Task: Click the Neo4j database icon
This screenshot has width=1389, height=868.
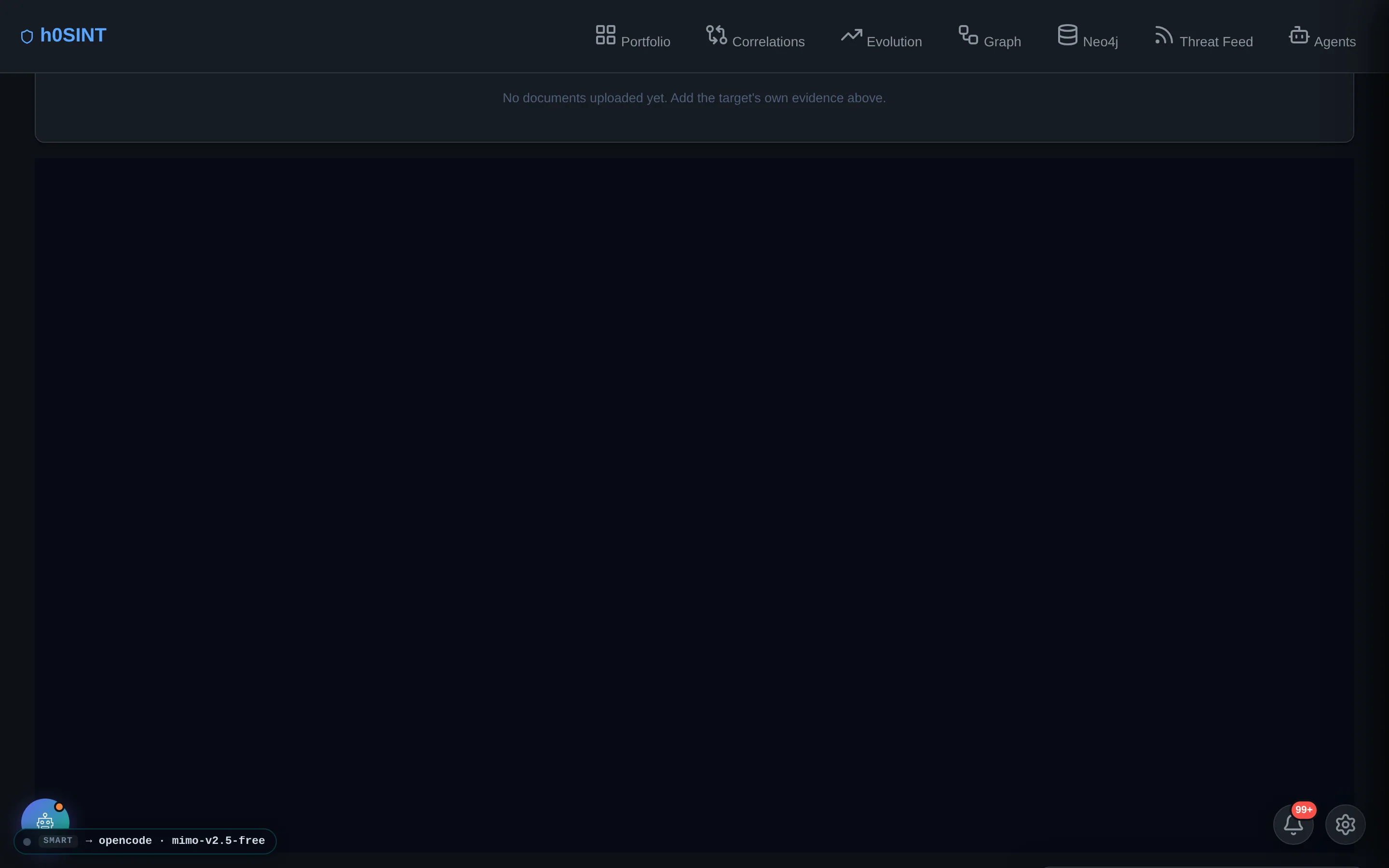Action: 1068,34
